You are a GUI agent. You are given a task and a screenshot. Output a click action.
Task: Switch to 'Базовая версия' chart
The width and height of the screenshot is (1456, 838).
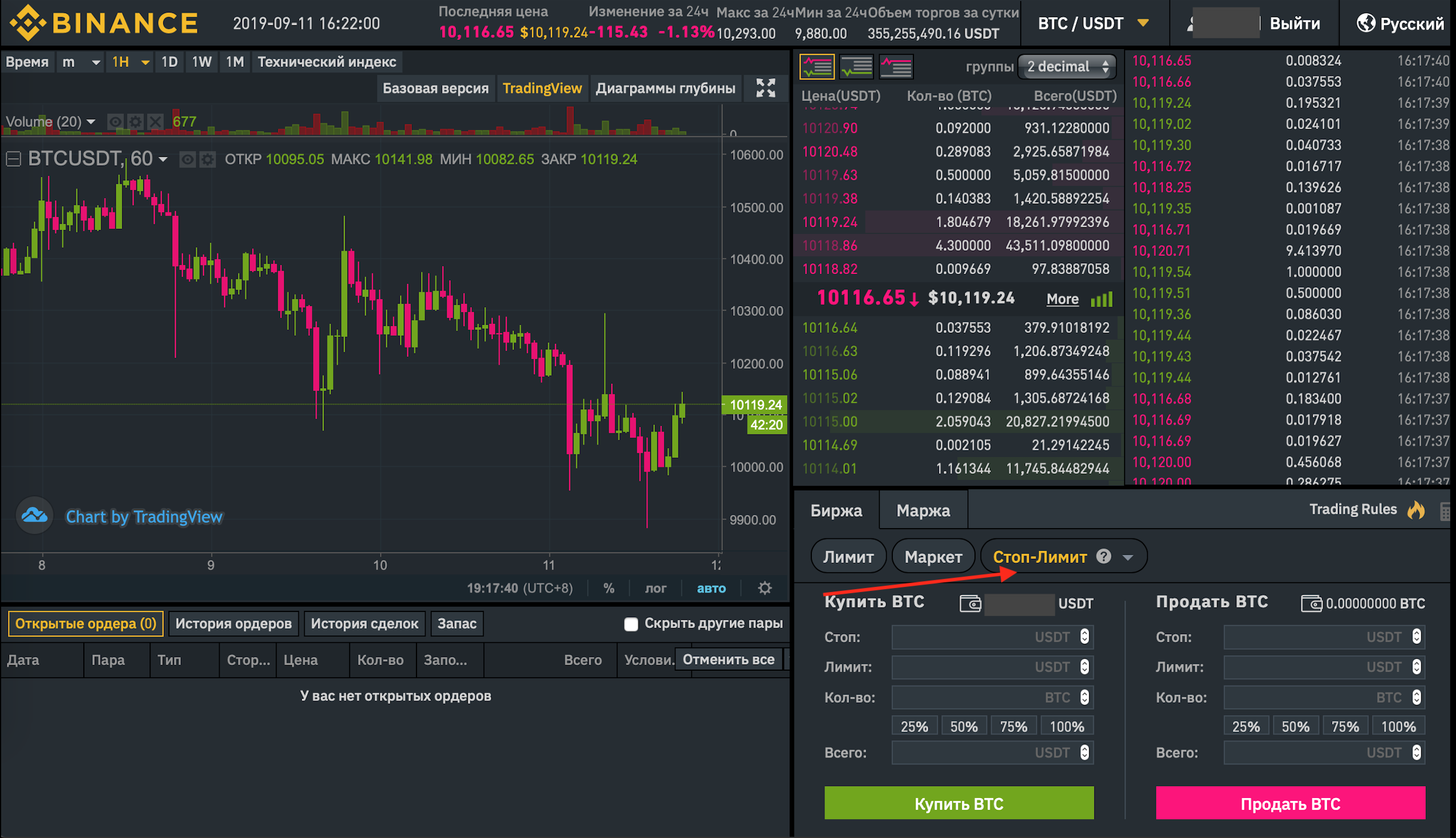tap(436, 88)
